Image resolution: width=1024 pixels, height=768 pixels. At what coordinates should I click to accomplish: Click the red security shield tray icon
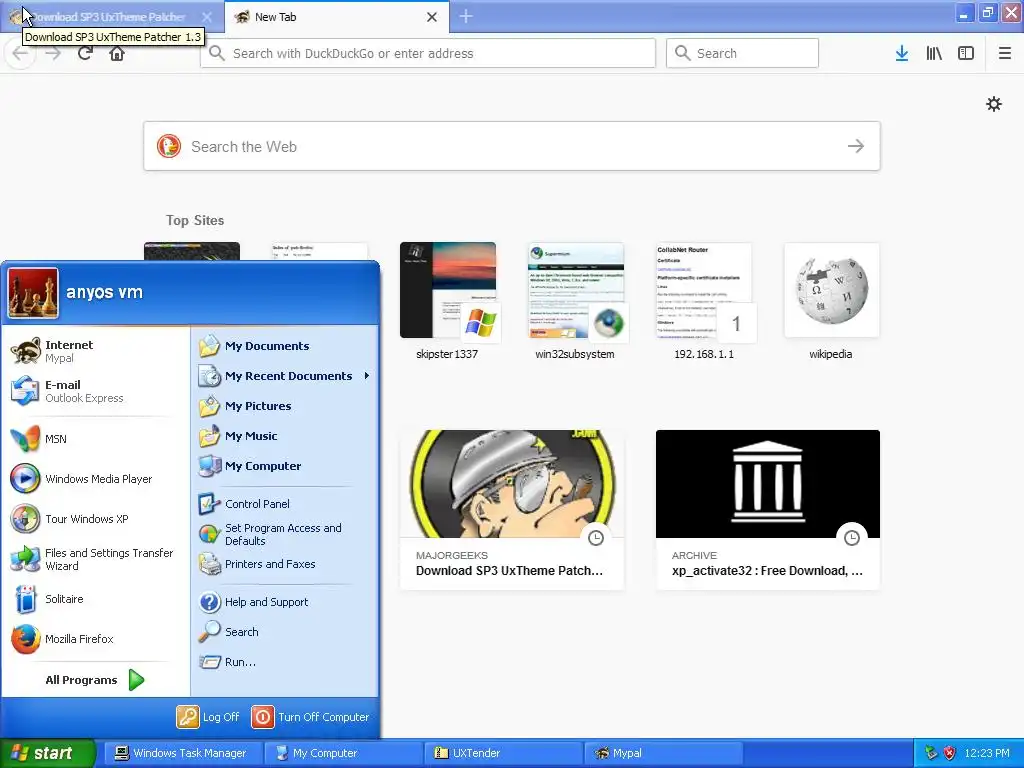tap(950, 754)
